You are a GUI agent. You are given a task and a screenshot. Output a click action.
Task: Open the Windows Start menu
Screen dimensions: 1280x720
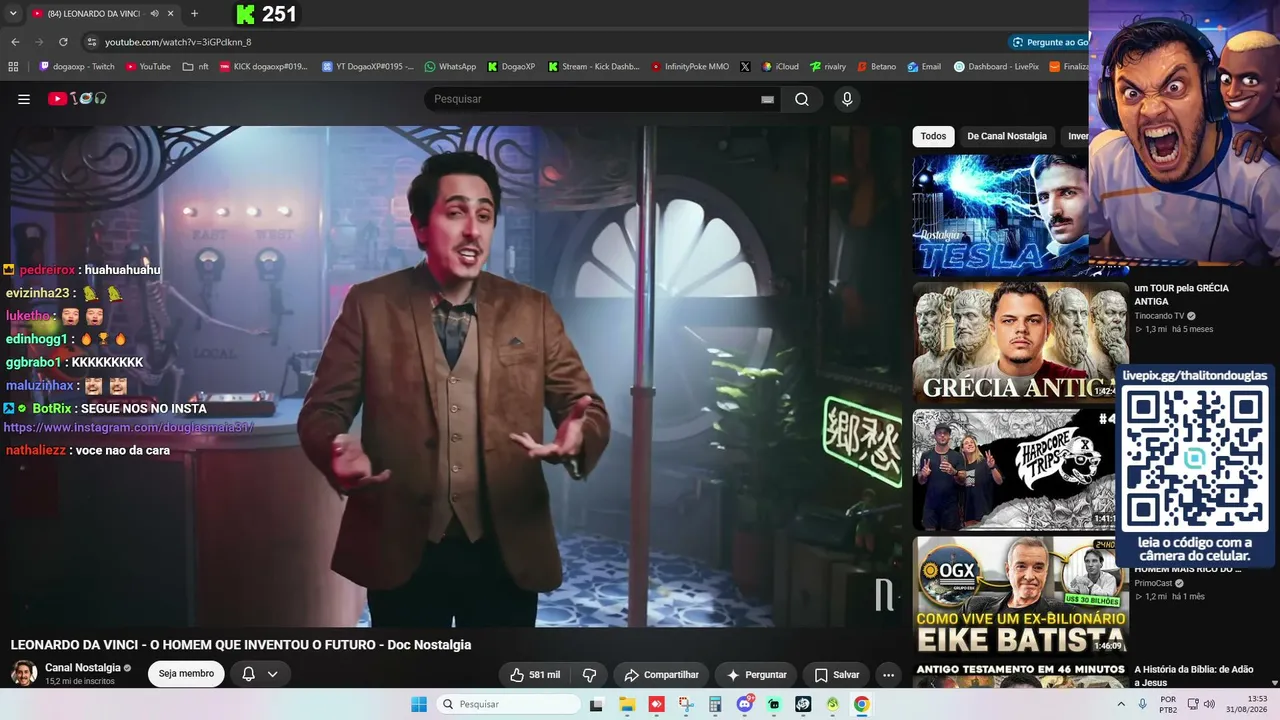[419, 704]
